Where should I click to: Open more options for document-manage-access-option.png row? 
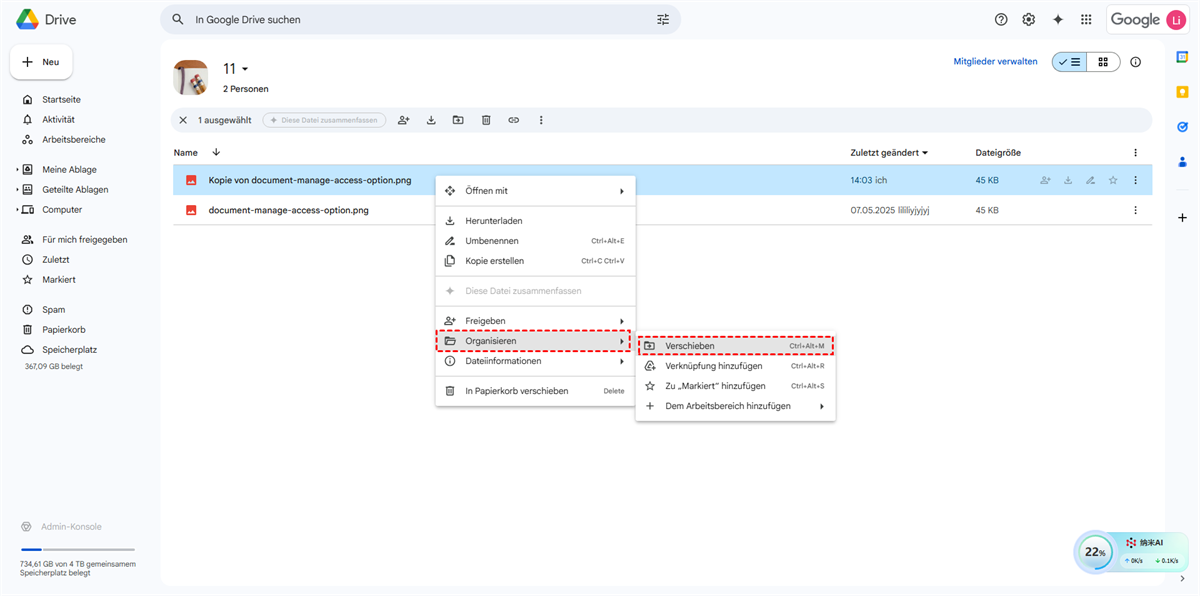click(1135, 210)
